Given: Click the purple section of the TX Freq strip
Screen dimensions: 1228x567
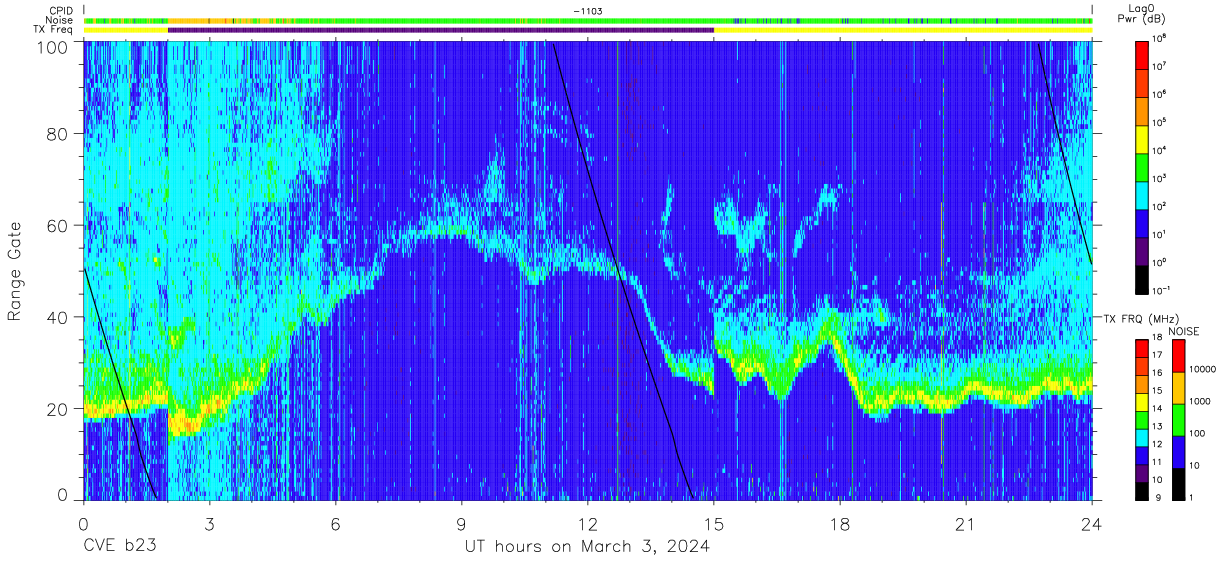Looking at the screenshot, I should click(441, 30).
